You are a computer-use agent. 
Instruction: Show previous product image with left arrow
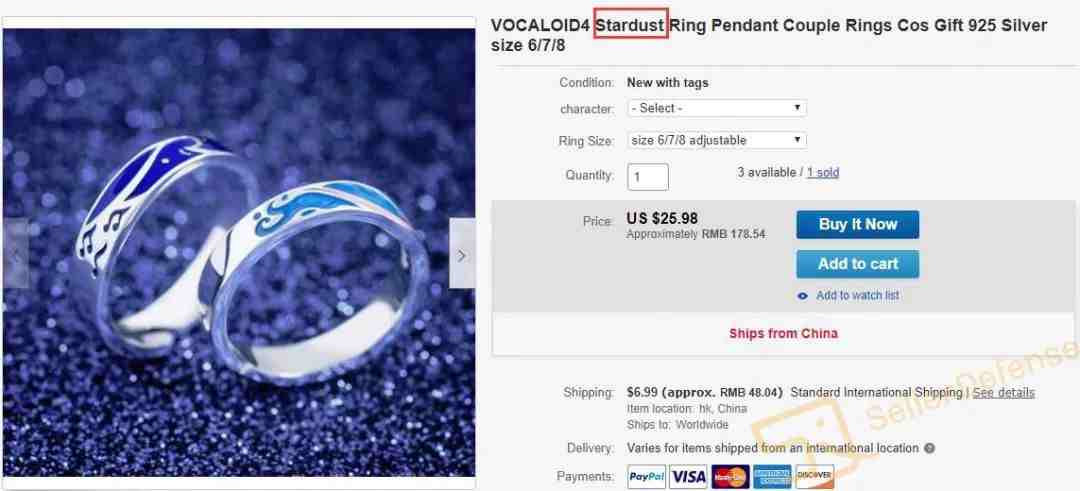pyautogui.click(x=15, y=253)
